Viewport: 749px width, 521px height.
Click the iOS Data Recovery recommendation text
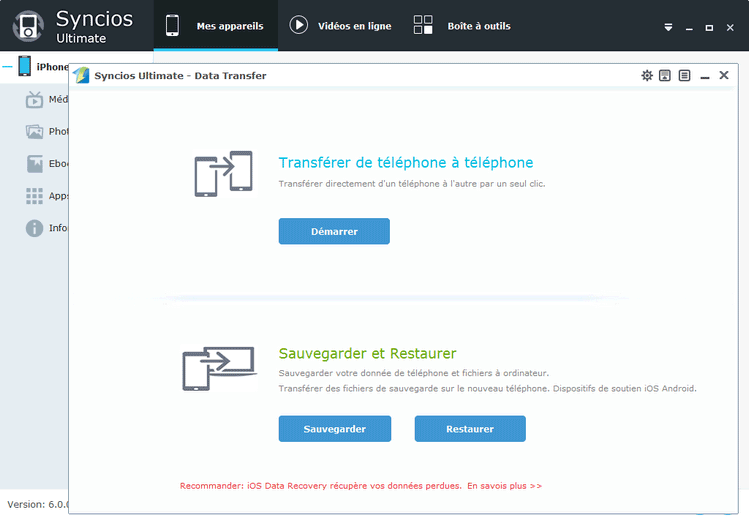(x=321, y=486)
